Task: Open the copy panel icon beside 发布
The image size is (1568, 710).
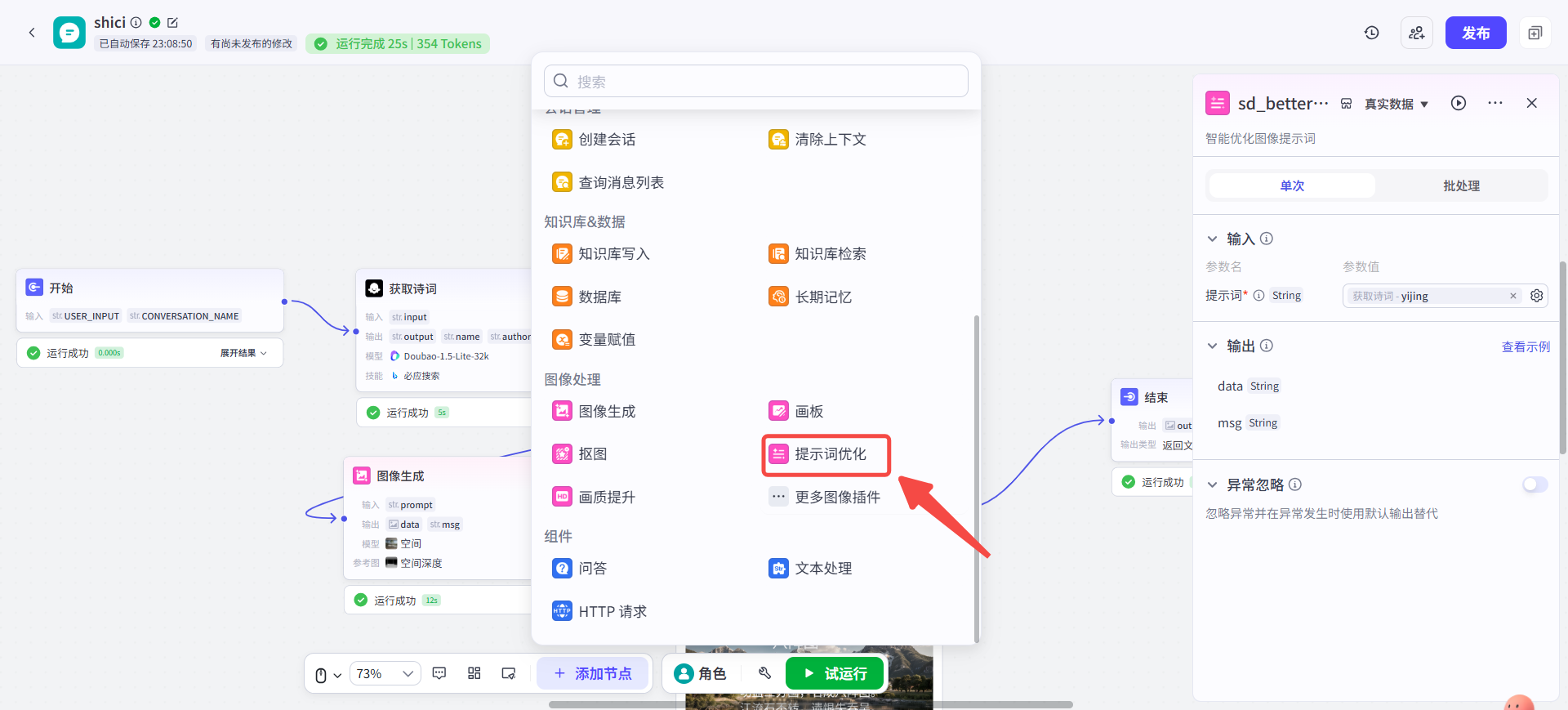Action: [x=1535, y=33]
